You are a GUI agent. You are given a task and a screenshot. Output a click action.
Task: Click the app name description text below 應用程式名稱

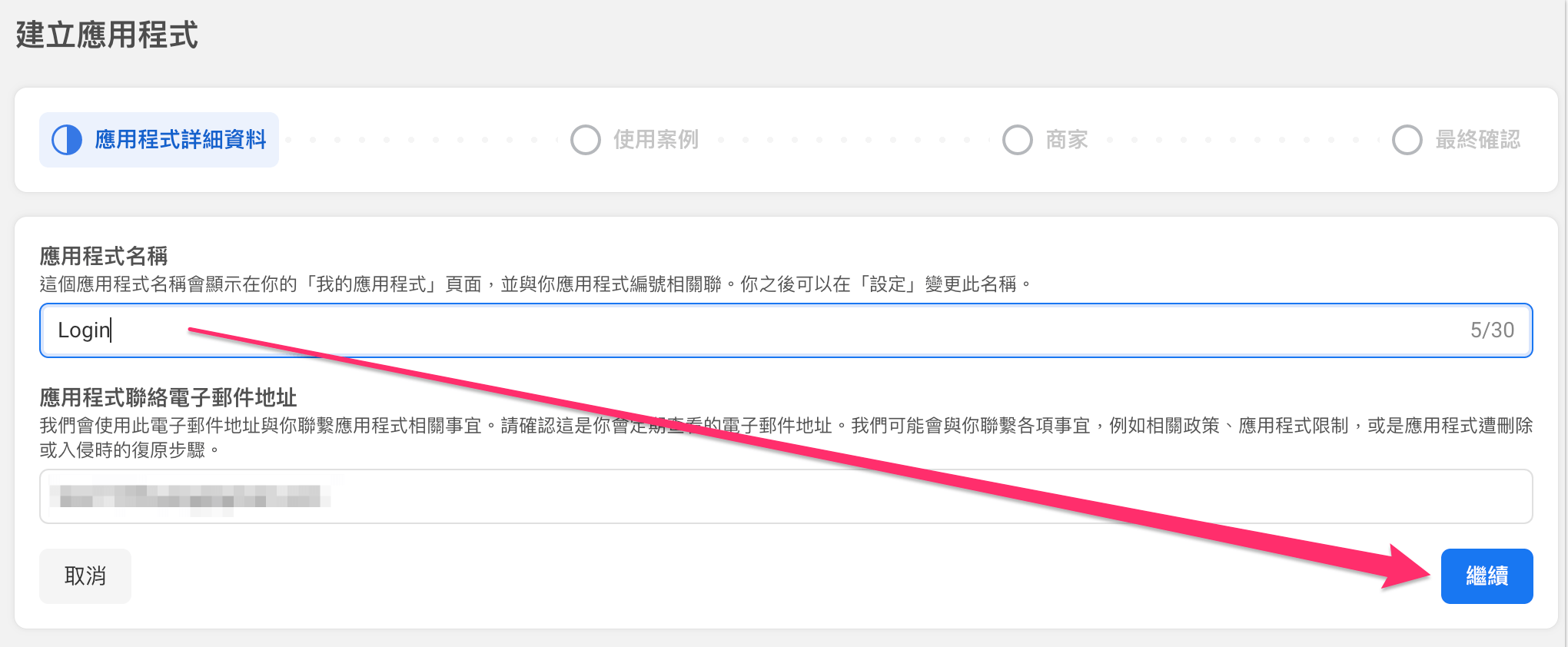coord(535,284)
